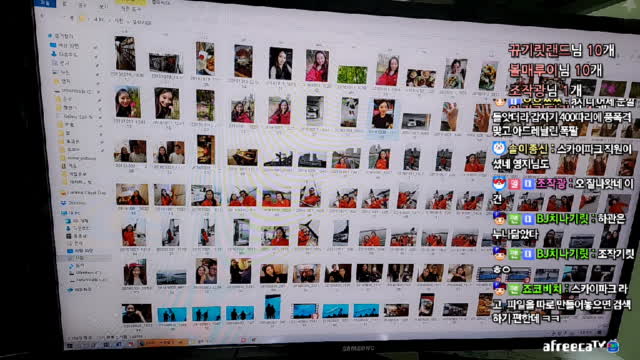Select the Quick access star in the sidebar

pos(50,36)
